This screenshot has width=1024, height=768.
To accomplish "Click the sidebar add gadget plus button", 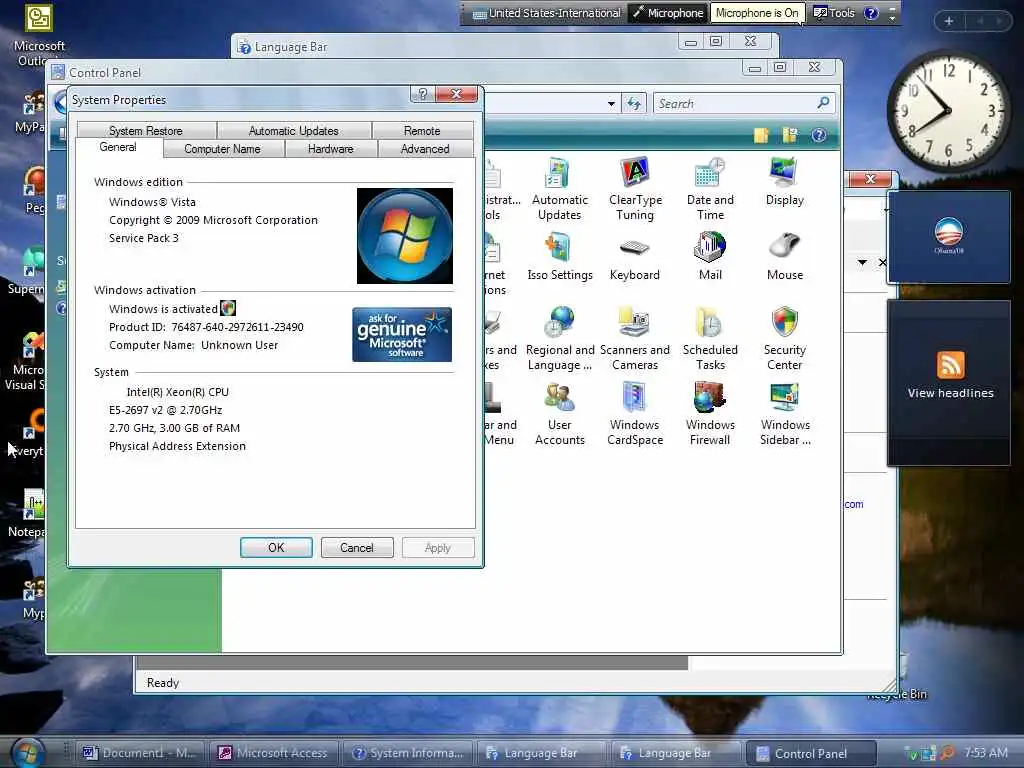I will tap(948, 21).
